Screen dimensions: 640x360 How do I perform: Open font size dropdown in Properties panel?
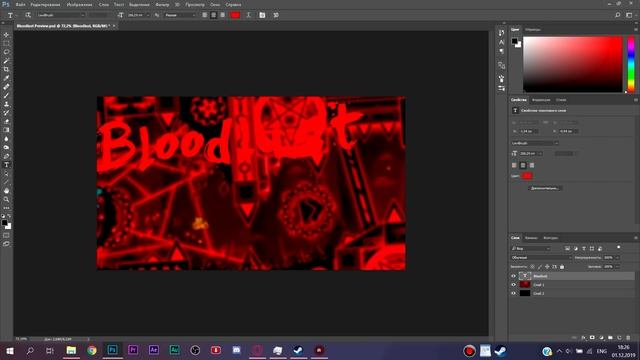click(531, 153)
